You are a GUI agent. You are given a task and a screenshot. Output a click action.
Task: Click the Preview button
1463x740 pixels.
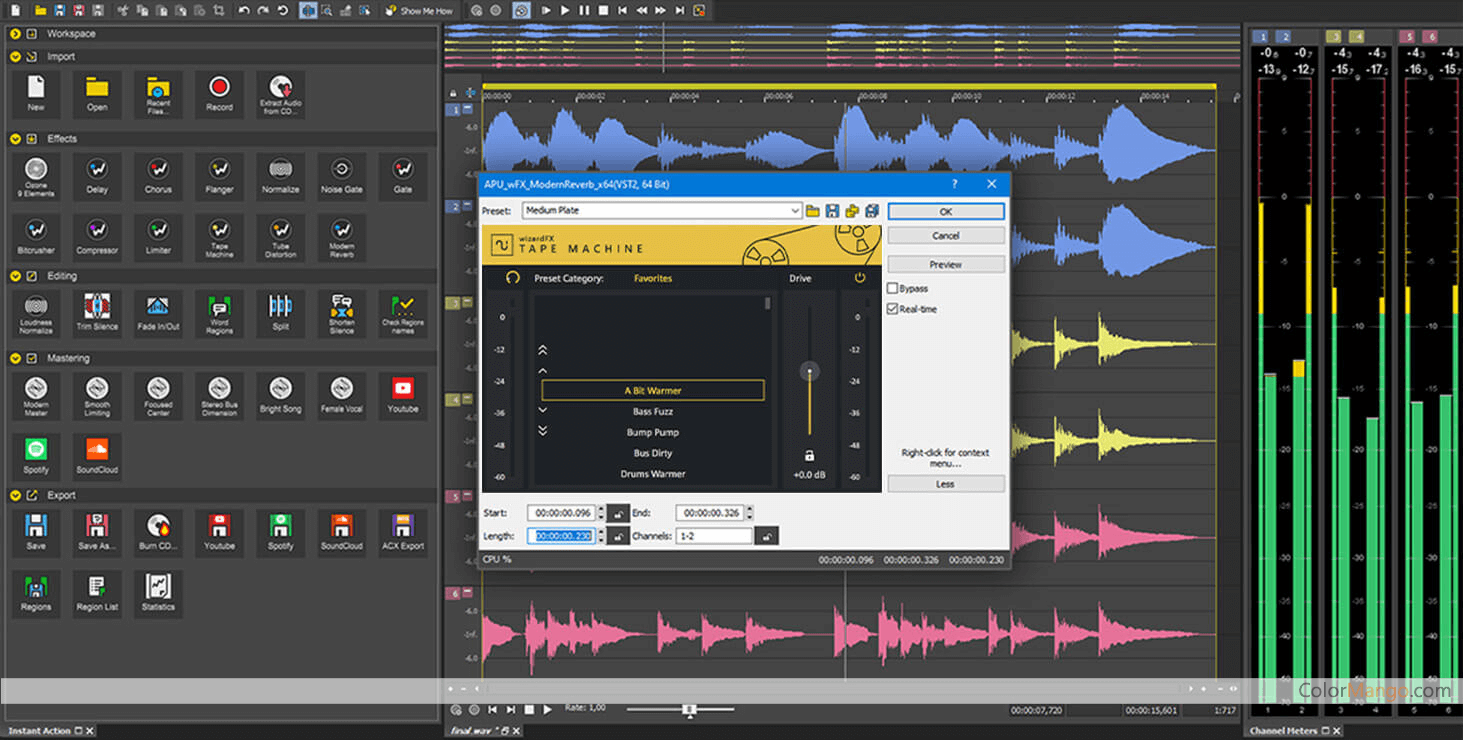click(945, 265)
